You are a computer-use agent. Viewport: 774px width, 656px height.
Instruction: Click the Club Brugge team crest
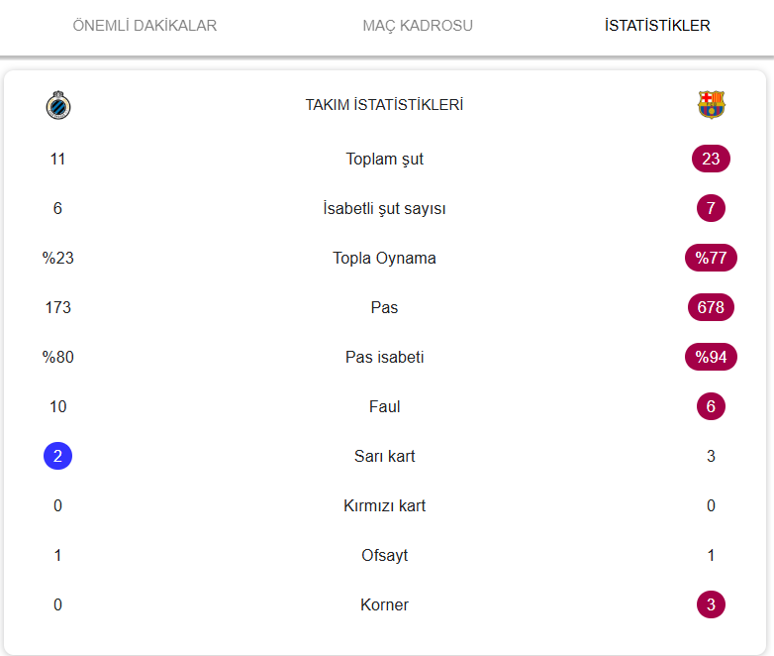(58, 105)
